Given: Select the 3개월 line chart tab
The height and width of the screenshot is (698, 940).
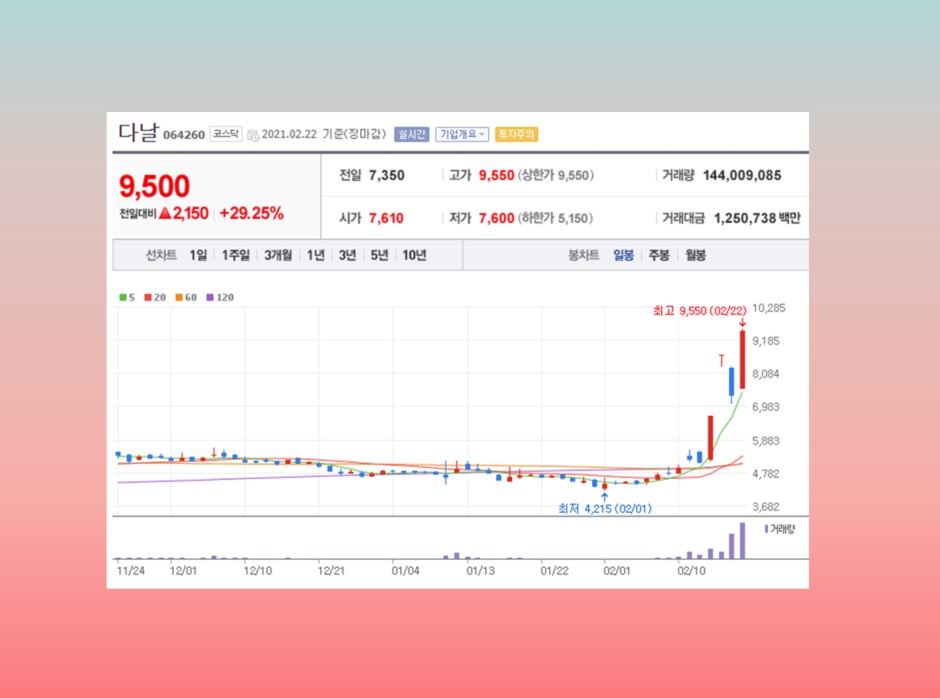Looking at the screenshot, I should coord(278,255).
